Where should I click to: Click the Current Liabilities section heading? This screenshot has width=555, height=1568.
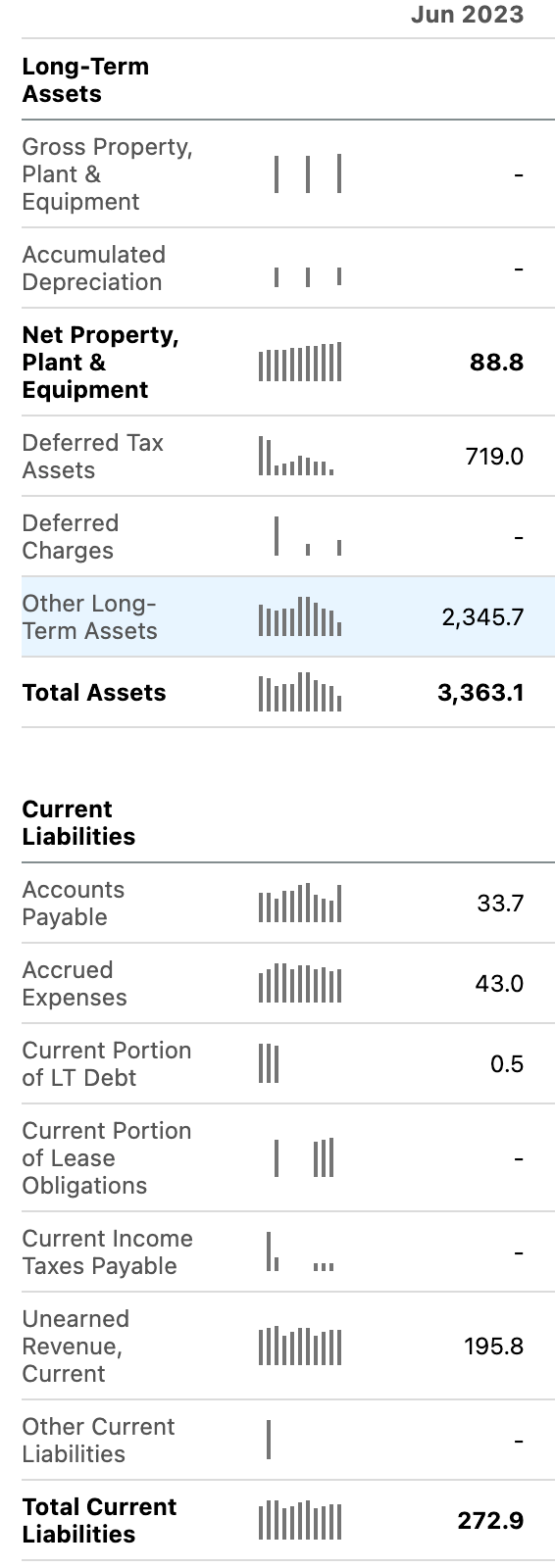coord(78,823)
